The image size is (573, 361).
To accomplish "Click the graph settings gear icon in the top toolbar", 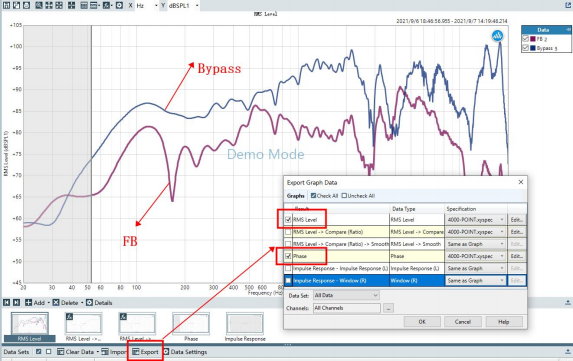I will pyautogui.click(x=119, y=5).
